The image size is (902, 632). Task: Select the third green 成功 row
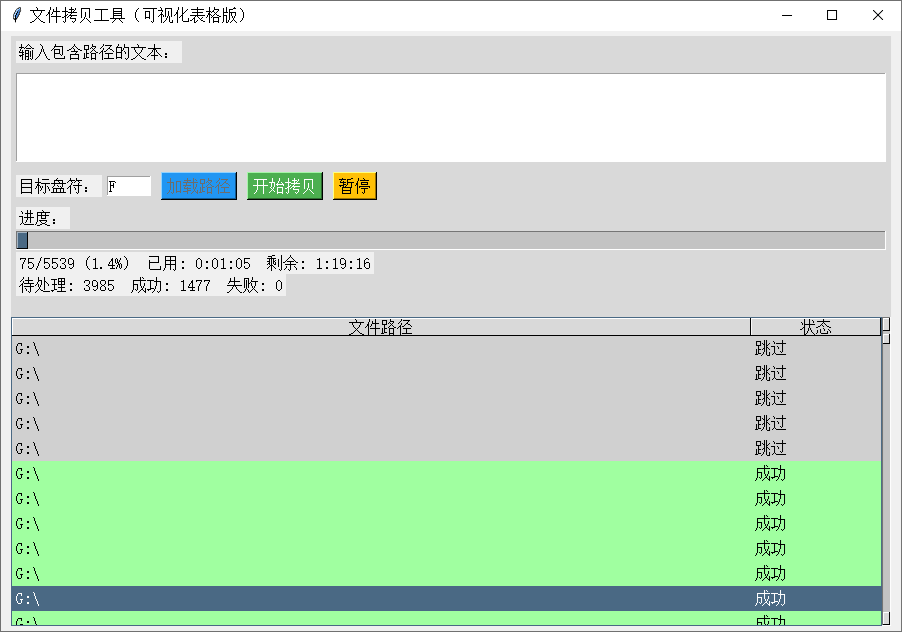point(446,524)
